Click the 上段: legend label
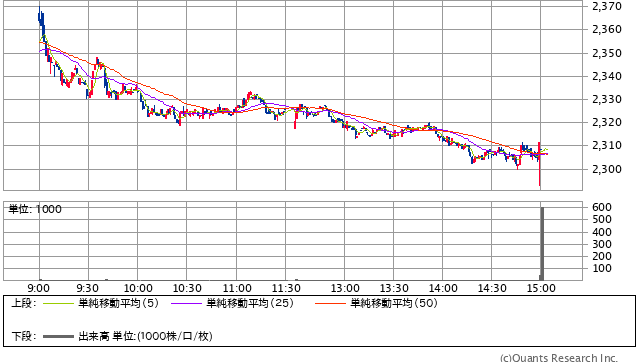The width and height of the screenshot is (638, 362). [24, 303]
